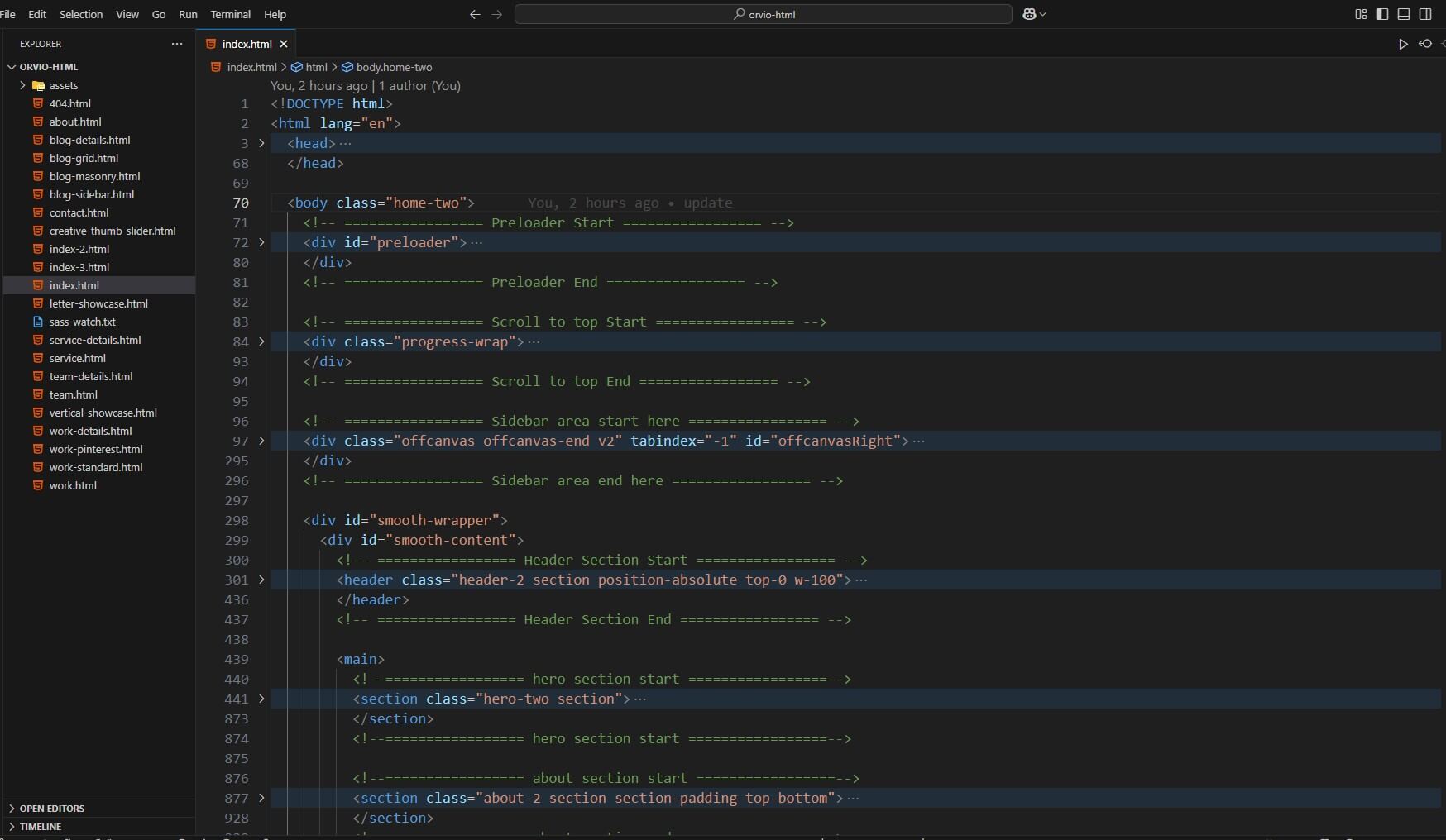Unfold hero-two section on line 441
Viewport: 1446px width, 840px height.
point(261,699)
